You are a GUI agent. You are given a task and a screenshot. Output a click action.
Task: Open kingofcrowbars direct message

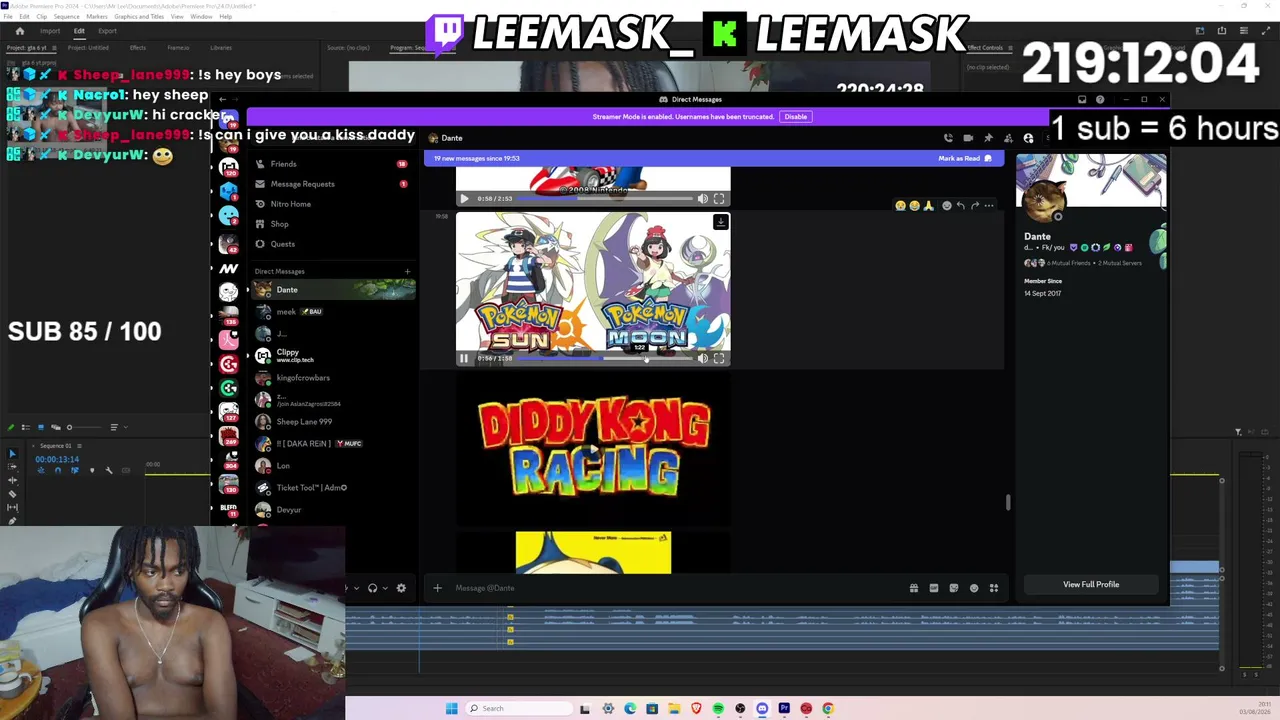[x=333, y=378]
